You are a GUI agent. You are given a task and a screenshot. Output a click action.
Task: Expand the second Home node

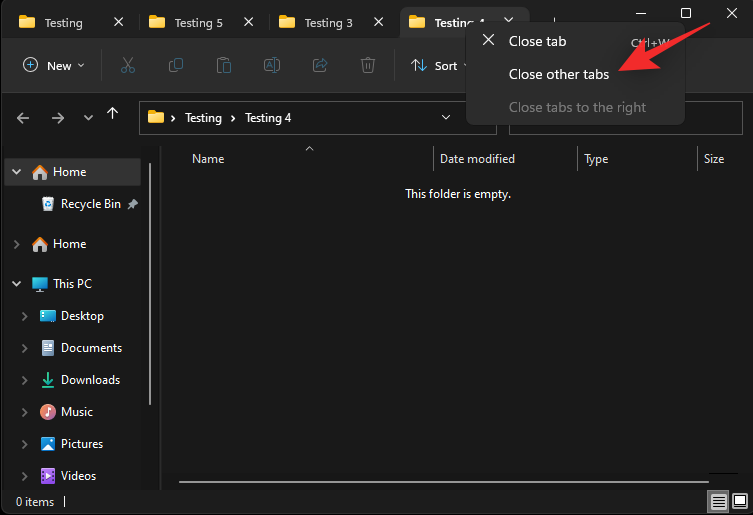click(x=16, y=244)
